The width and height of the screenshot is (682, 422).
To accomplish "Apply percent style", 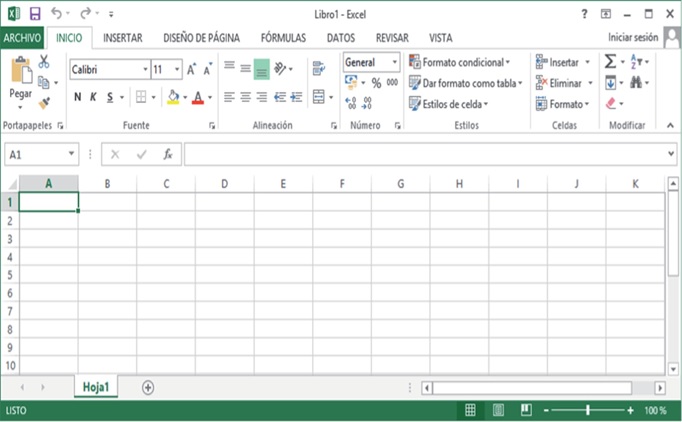I will (x=376, y=83).
